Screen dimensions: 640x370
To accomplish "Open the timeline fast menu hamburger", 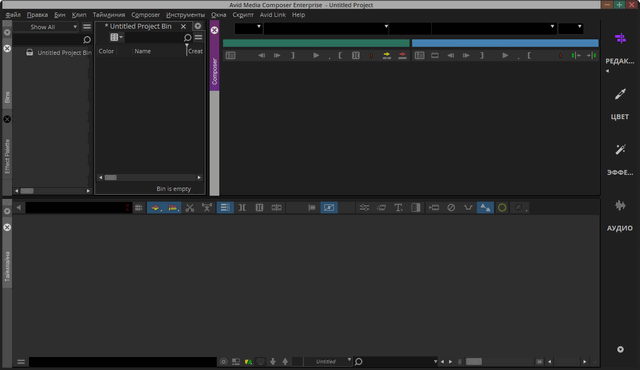I will 21,362.
